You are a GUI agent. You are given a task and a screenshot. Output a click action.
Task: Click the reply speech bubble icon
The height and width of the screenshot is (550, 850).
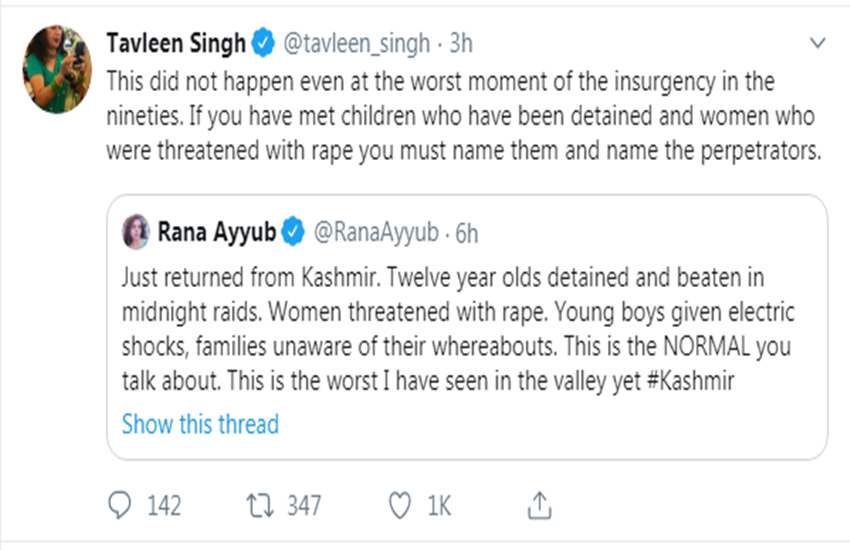[122, 506]
